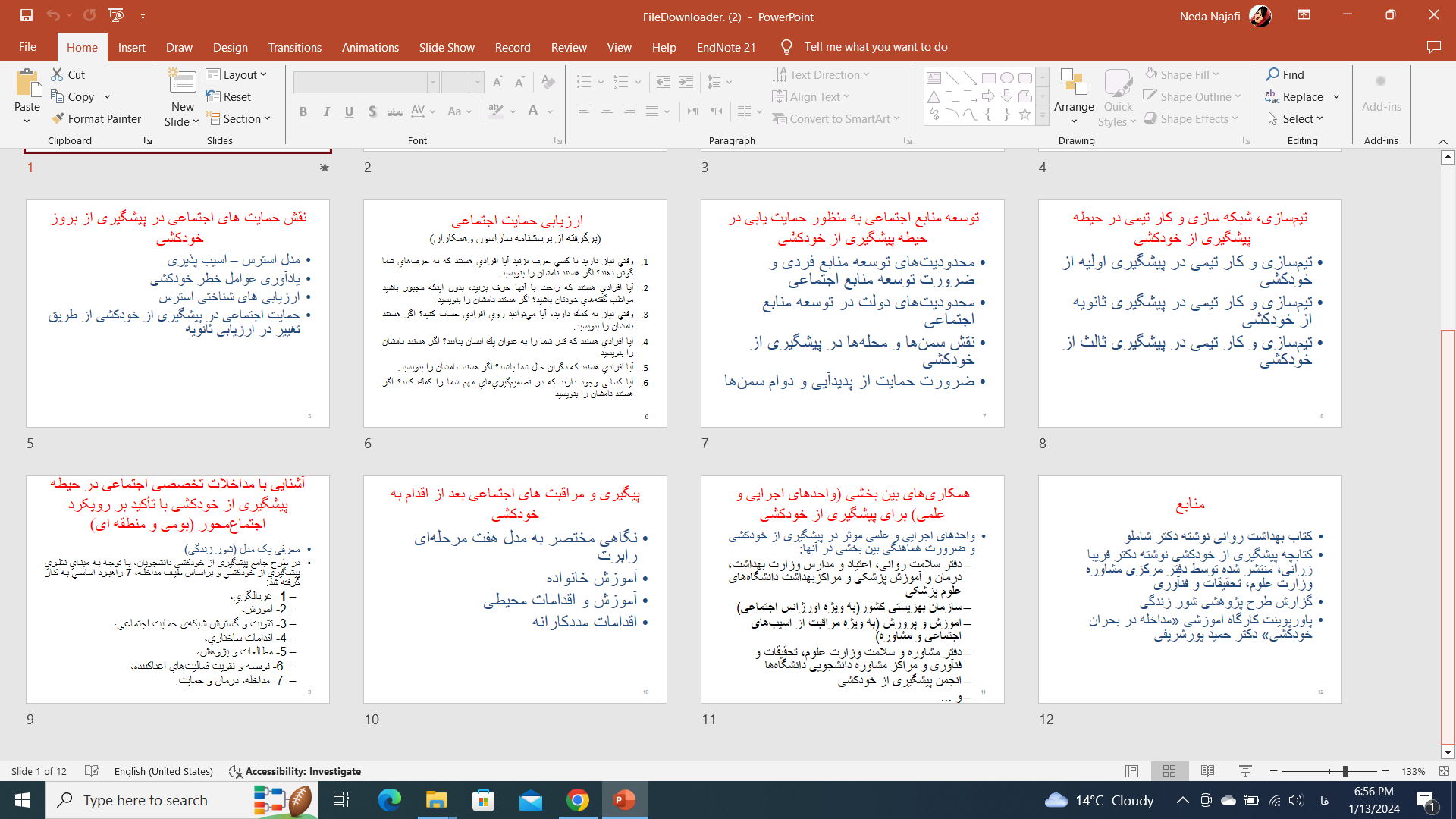
Task: Toggle italic formatting
Action: click(x=326, y=111)
